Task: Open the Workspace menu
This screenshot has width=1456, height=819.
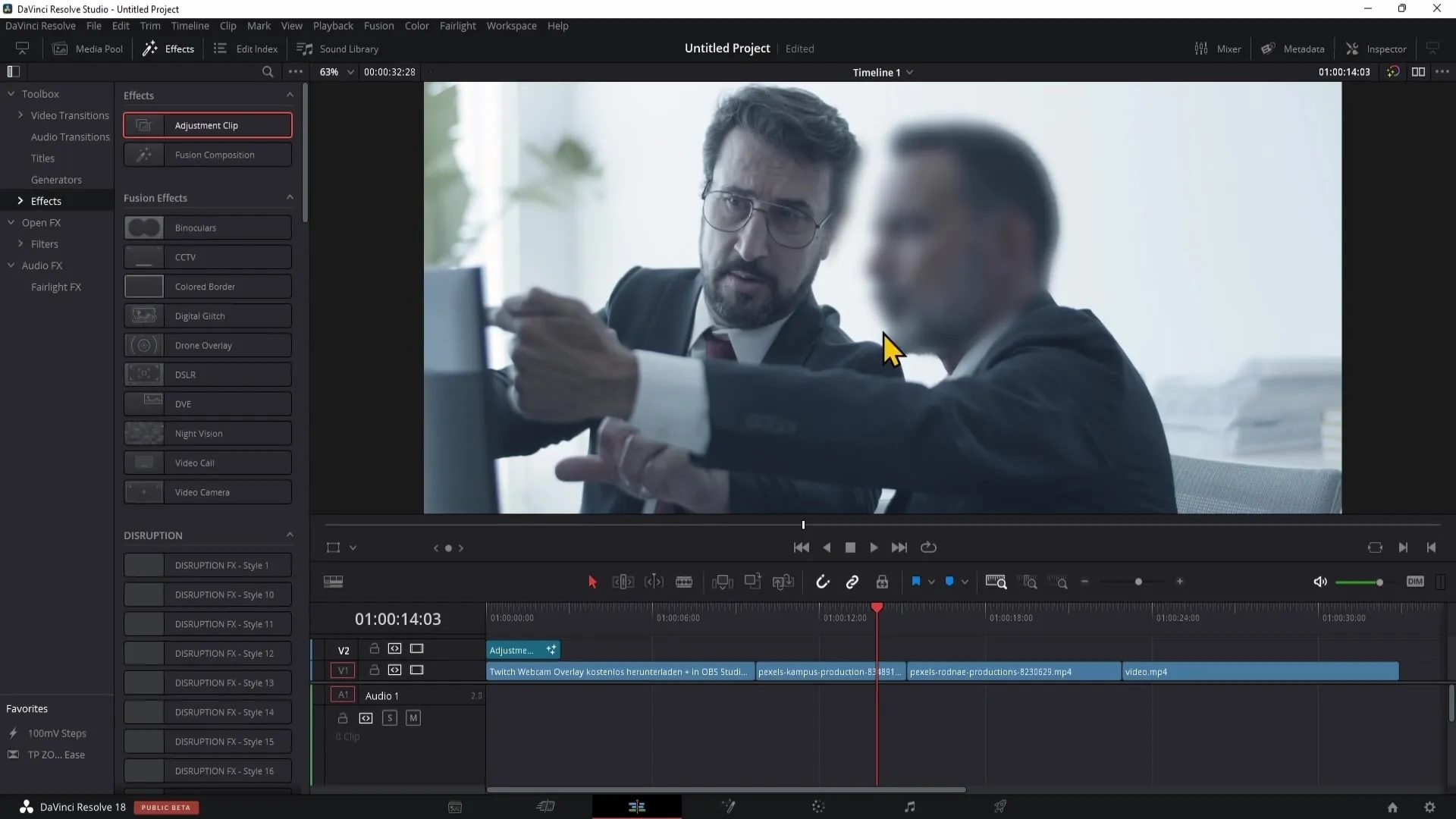Action: pyautogui.click(x=511, y=26)
